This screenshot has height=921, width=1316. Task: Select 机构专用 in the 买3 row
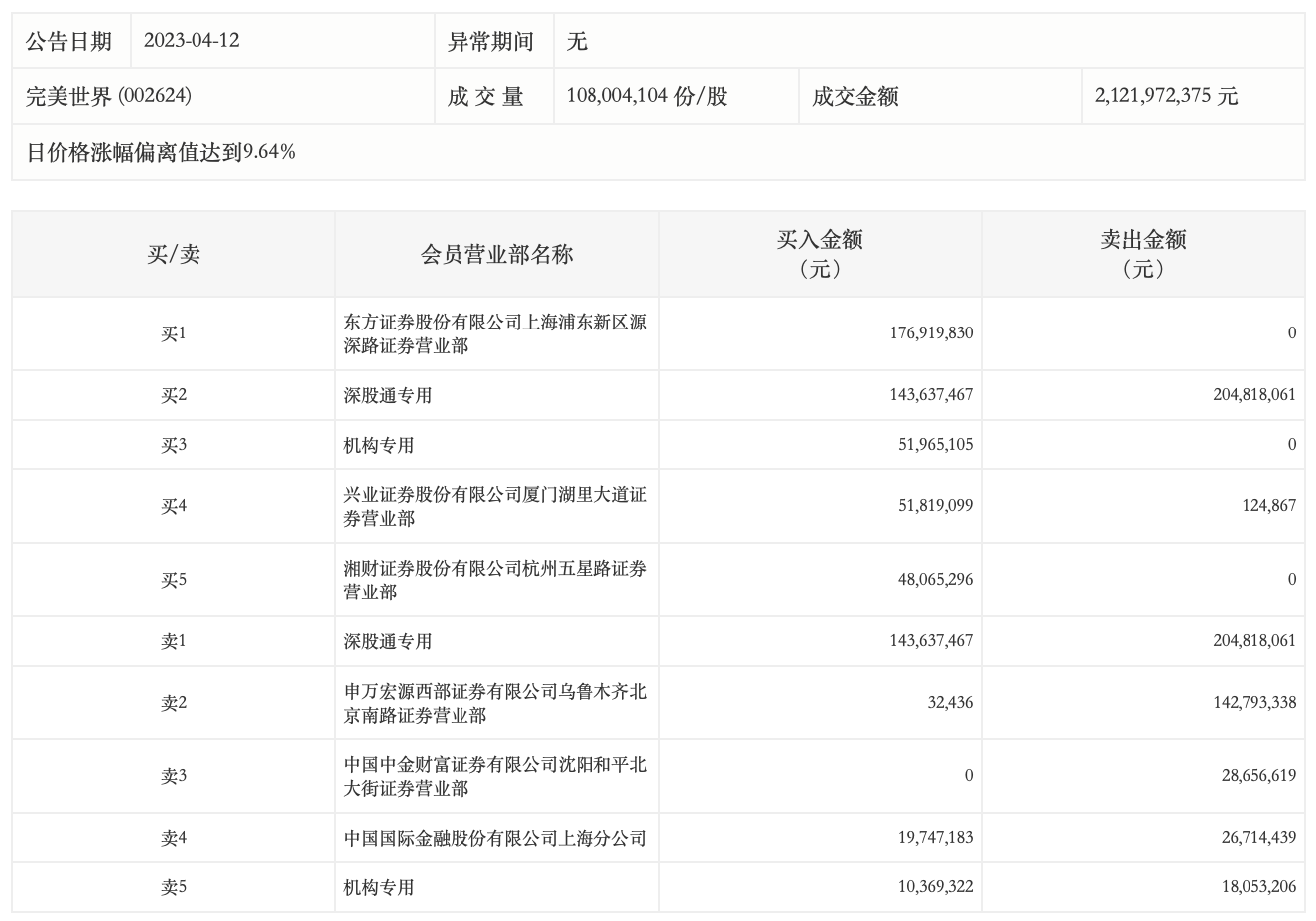click(x=379, y=445)
